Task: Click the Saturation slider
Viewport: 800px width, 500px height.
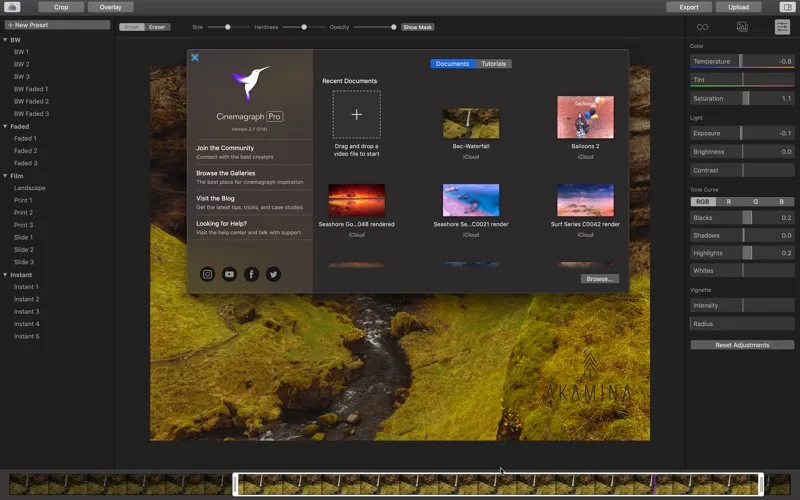Action: pos(742,98)
